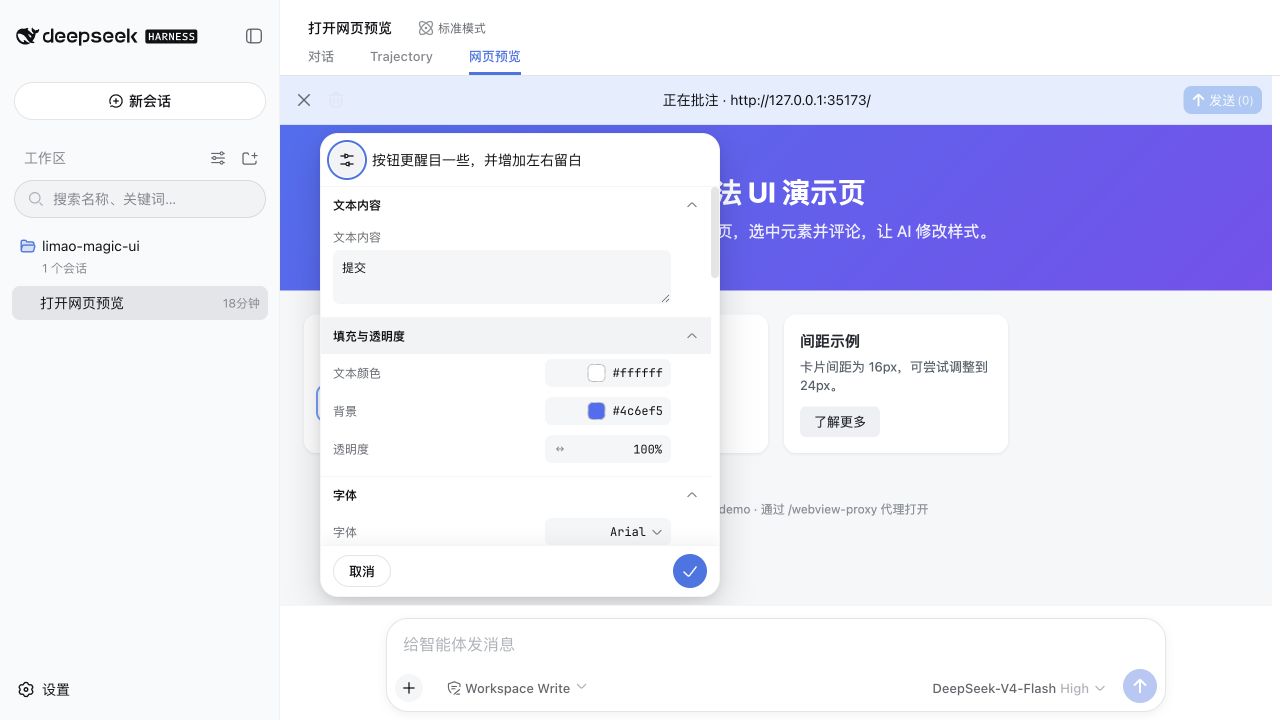Viewport: 1280px width, 720px height.
Task: Open workspace filter settings icon
Action: tap(218, 158)
